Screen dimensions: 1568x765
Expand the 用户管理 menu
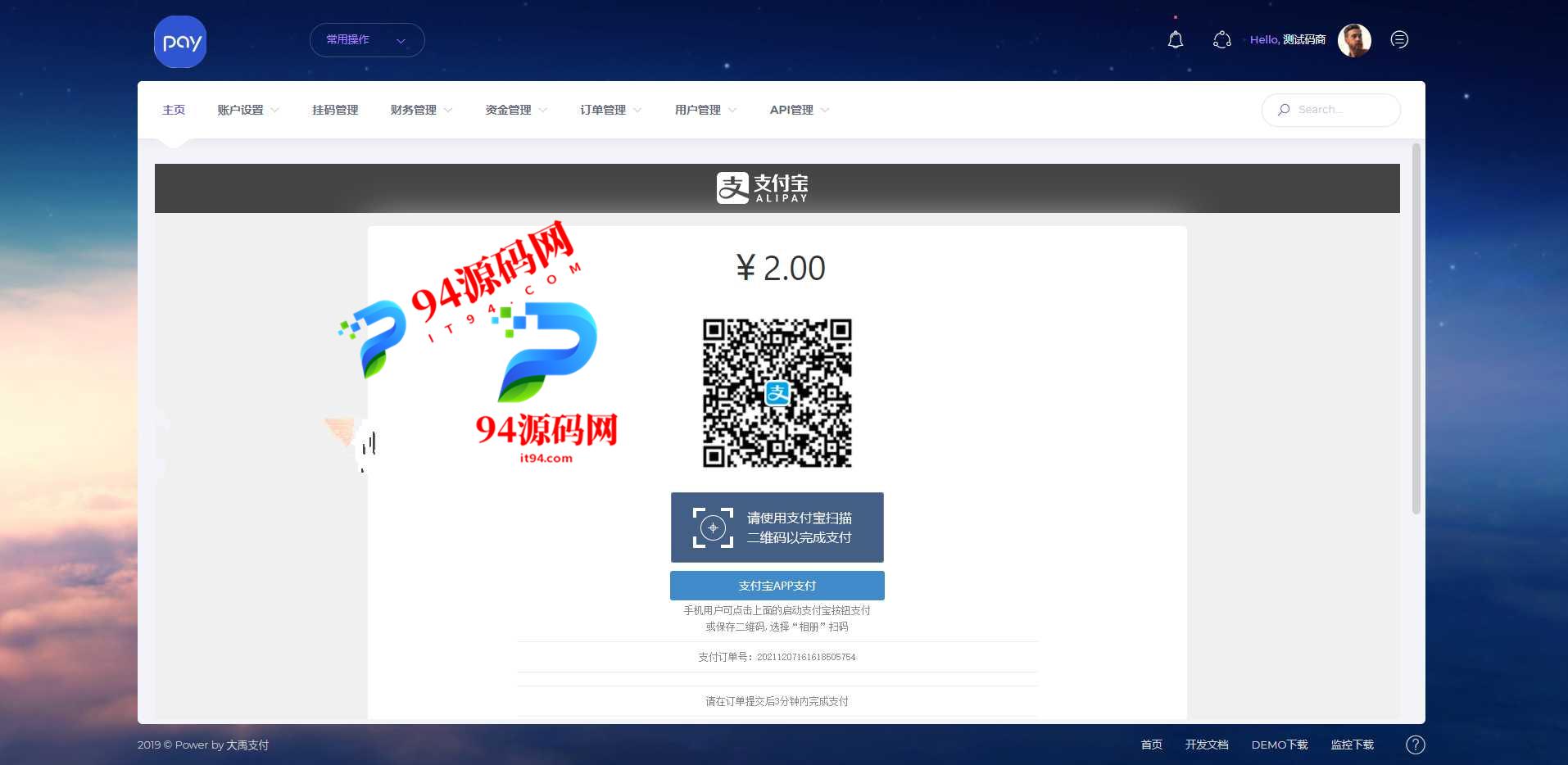pyautogui.click(x=705, y=110)
